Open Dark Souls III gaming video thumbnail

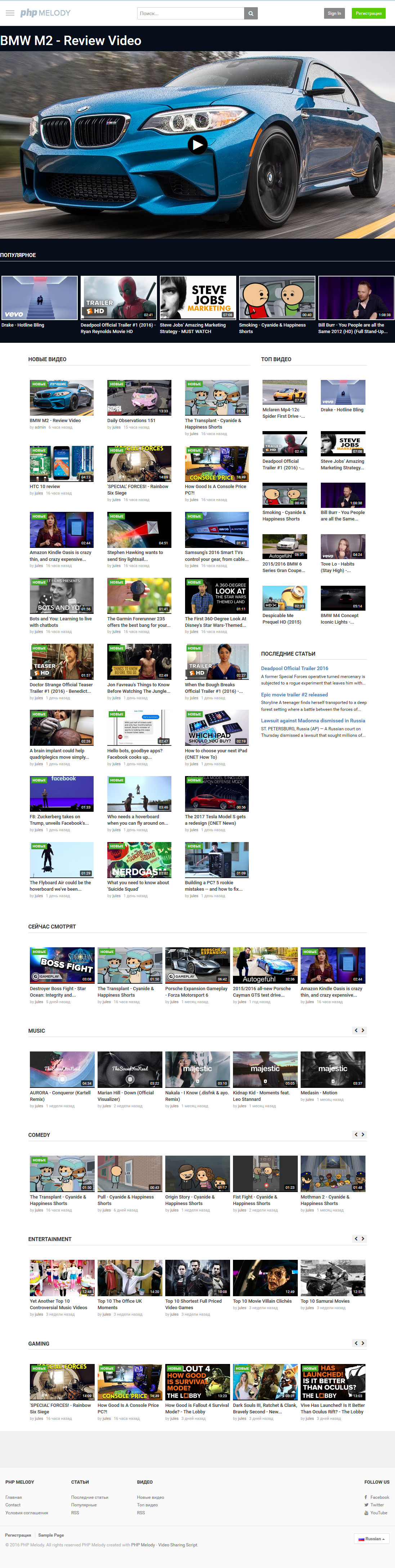(265, 1381)
